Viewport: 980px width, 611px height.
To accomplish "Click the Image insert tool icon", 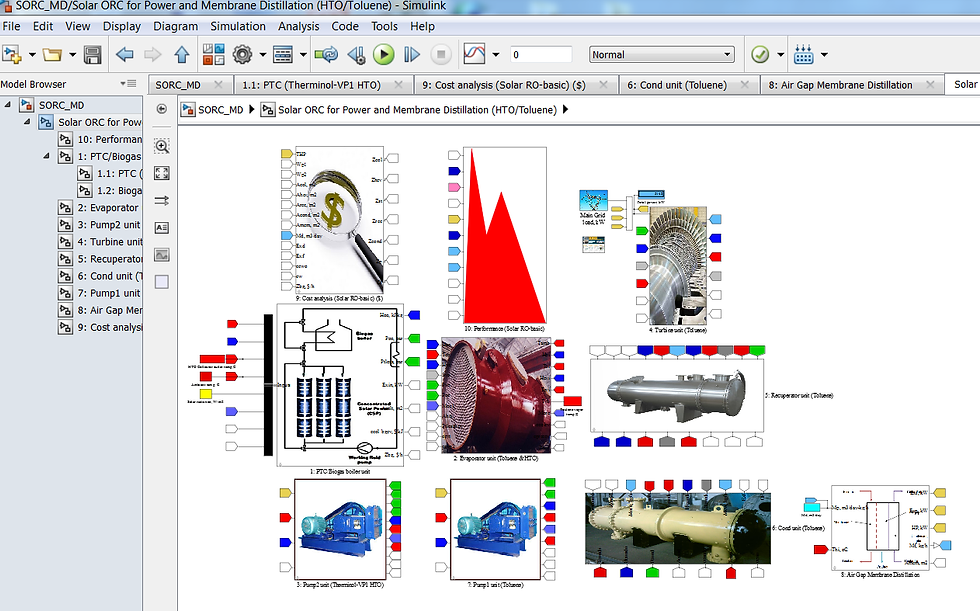I will tap(162, 255).
